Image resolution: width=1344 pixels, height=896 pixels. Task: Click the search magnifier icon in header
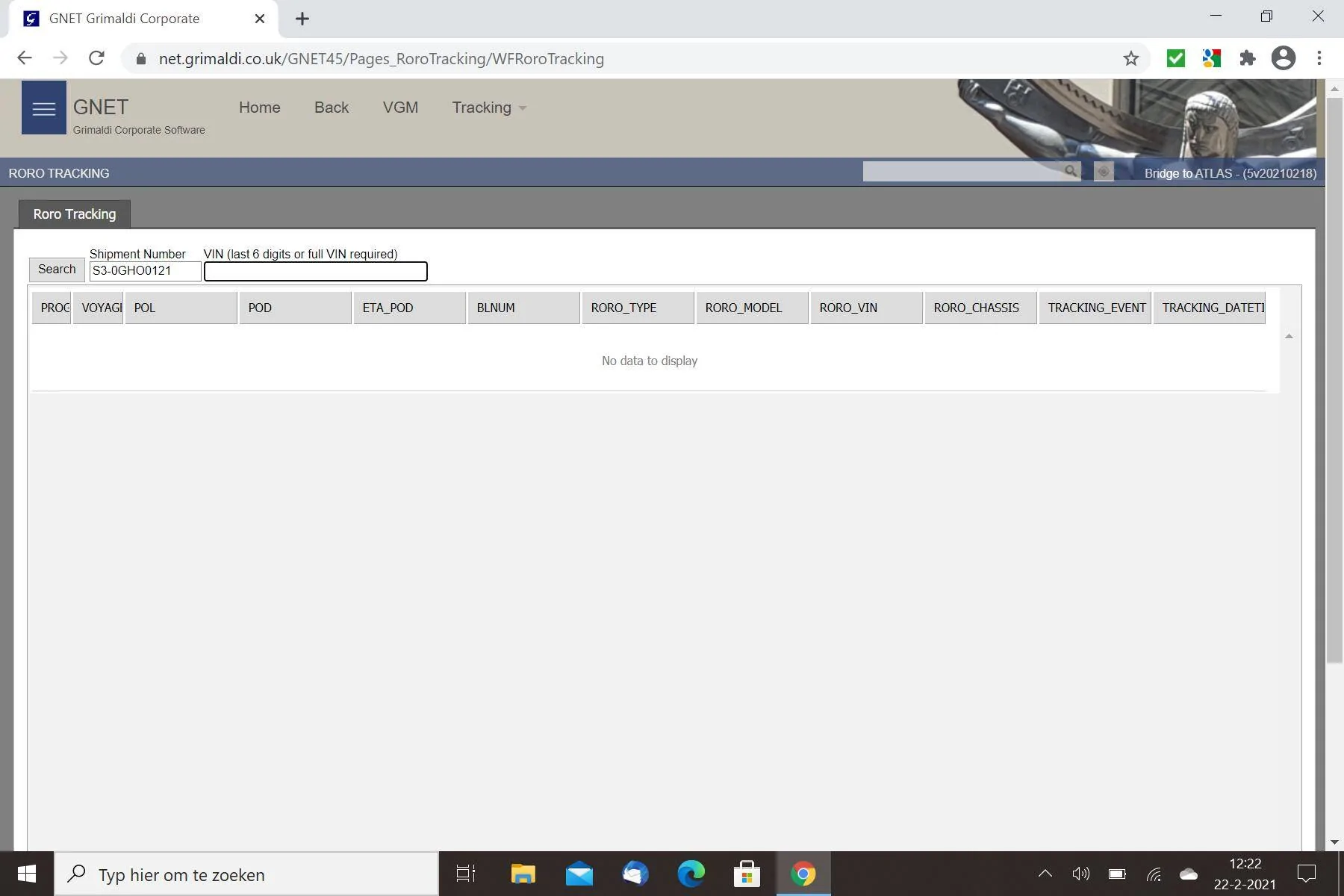[1070, 172]
